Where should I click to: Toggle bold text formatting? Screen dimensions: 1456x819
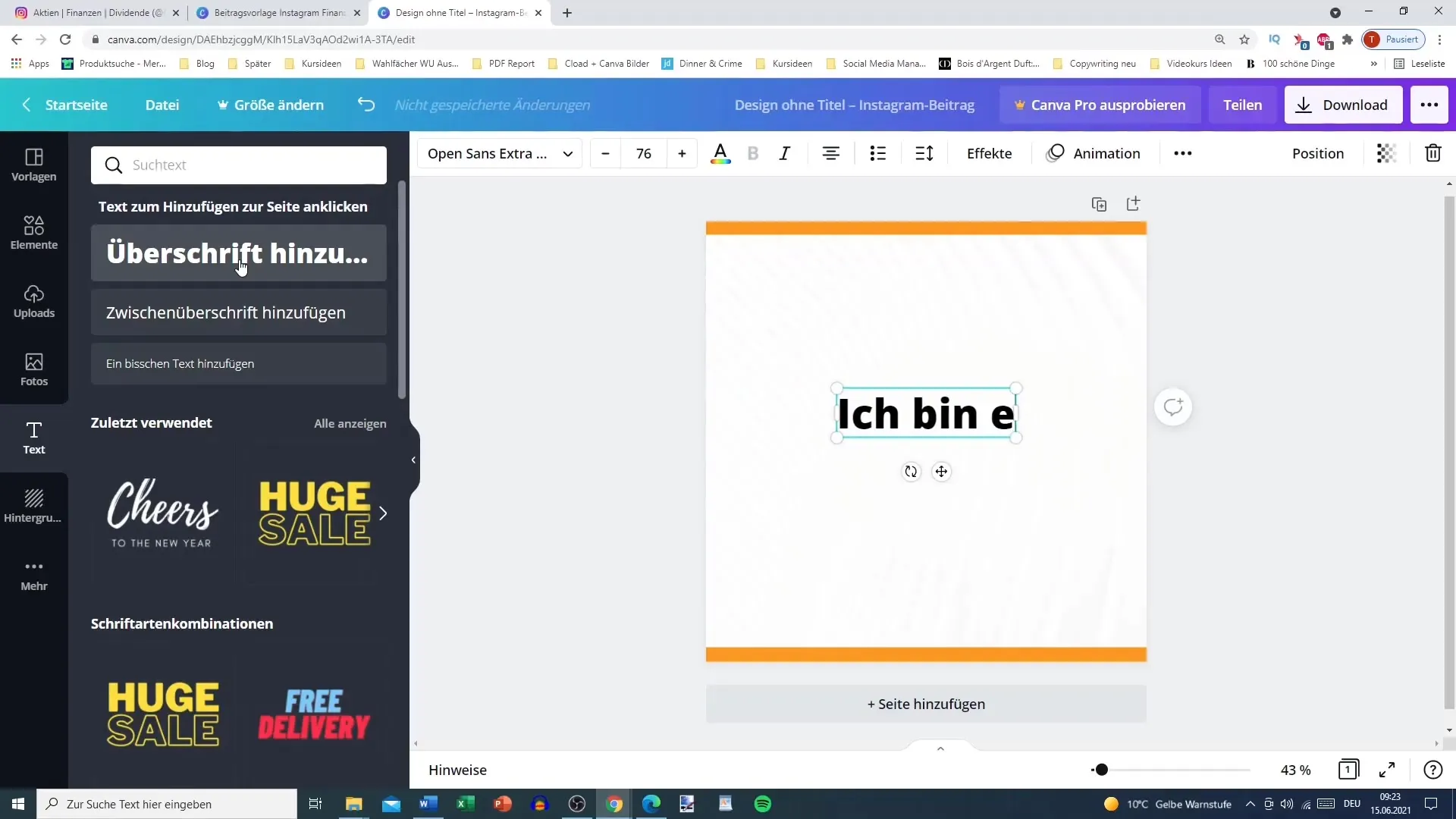pos(753,154)
